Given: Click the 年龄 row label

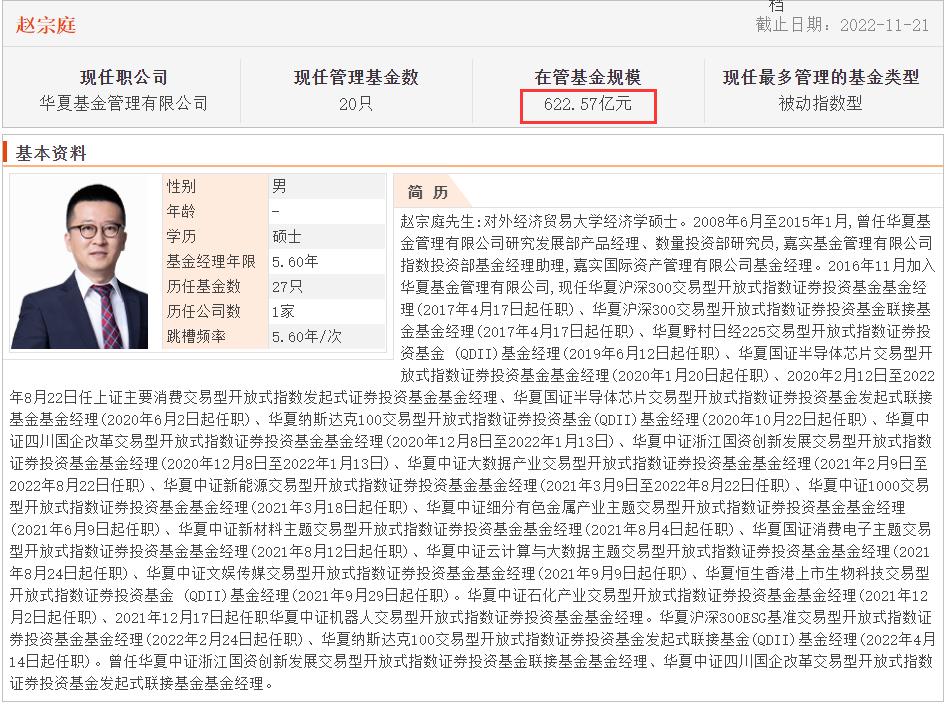Looking at the screenshot, I should click(x=182, y=211).
